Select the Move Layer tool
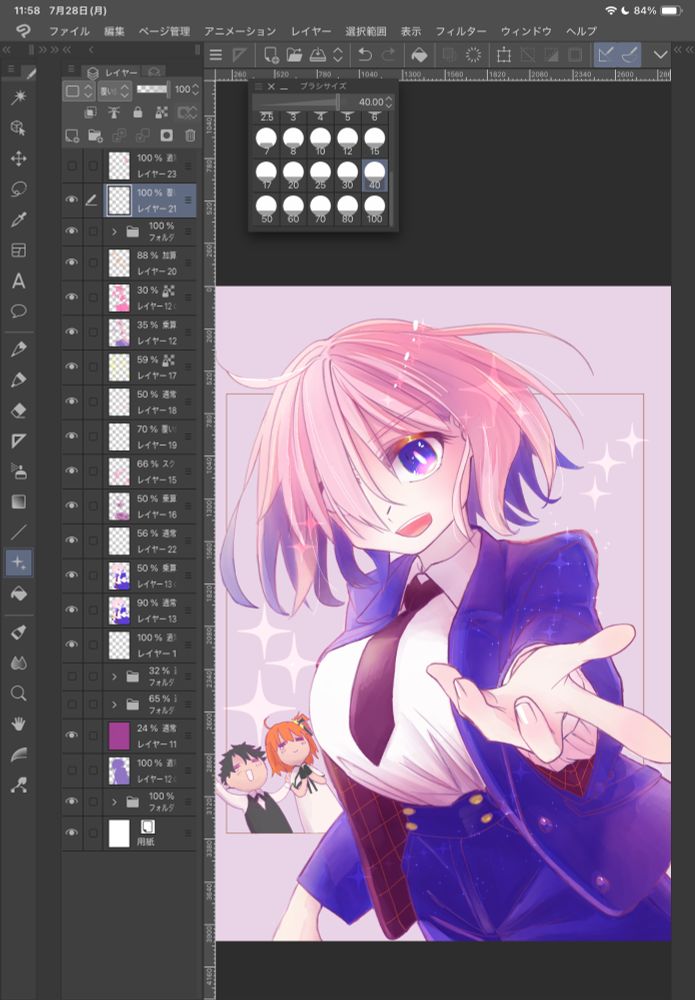The height and width of the screenshot is (1000, 695). click(18, 158)
